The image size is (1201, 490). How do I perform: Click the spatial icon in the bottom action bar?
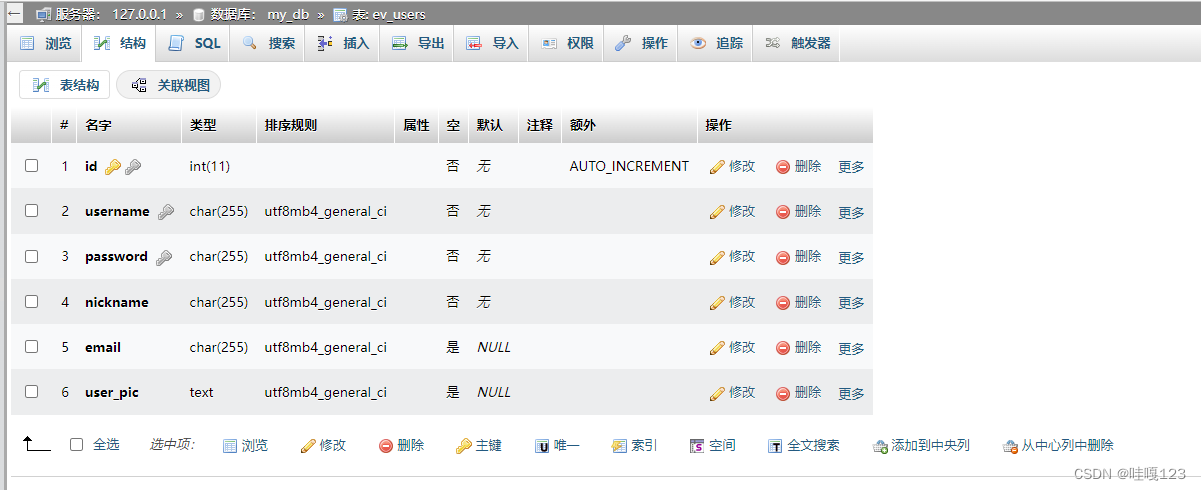(697, 446)
